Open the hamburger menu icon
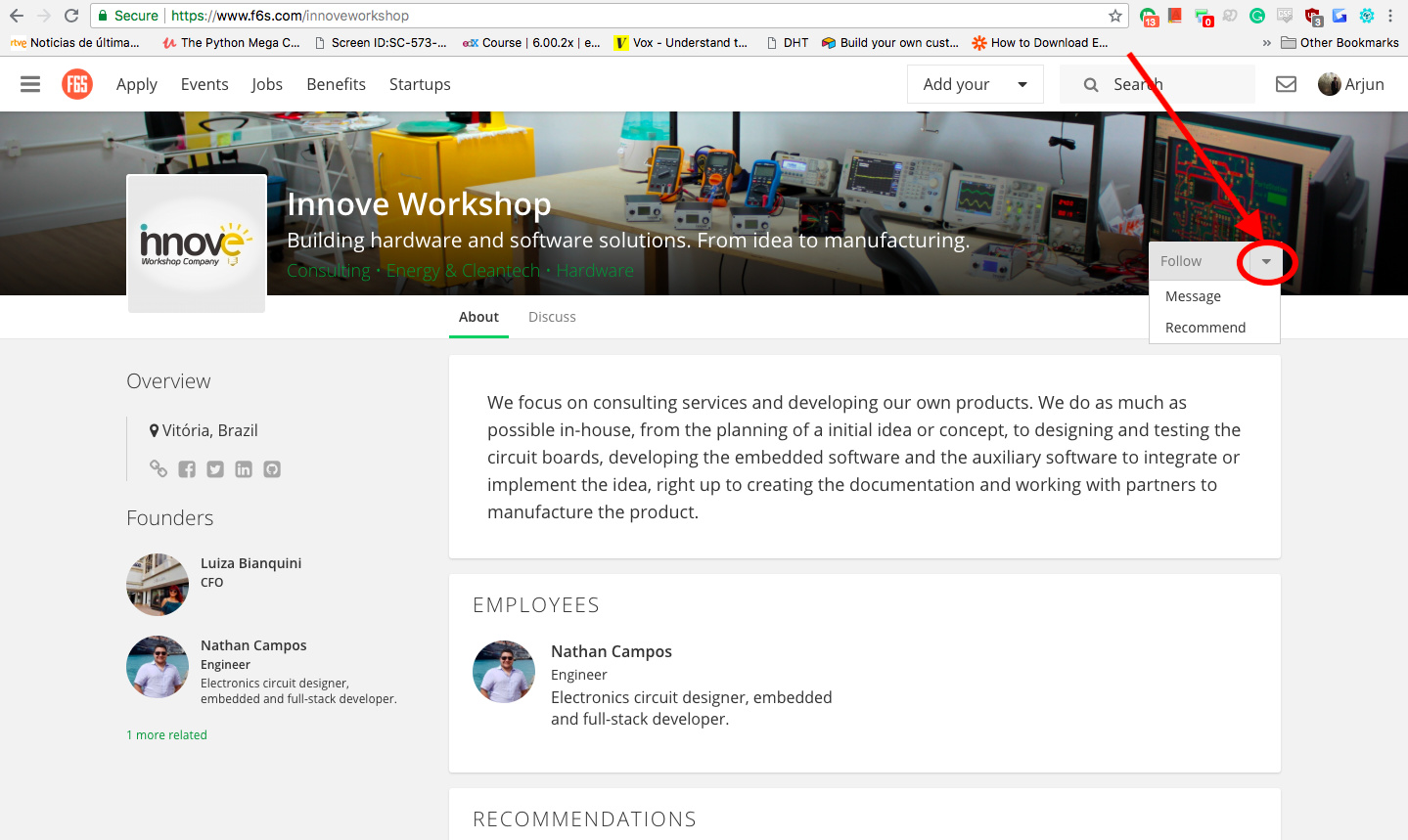Image resolution: width=1408 pixels, height=840 pixels. point(30,84)
